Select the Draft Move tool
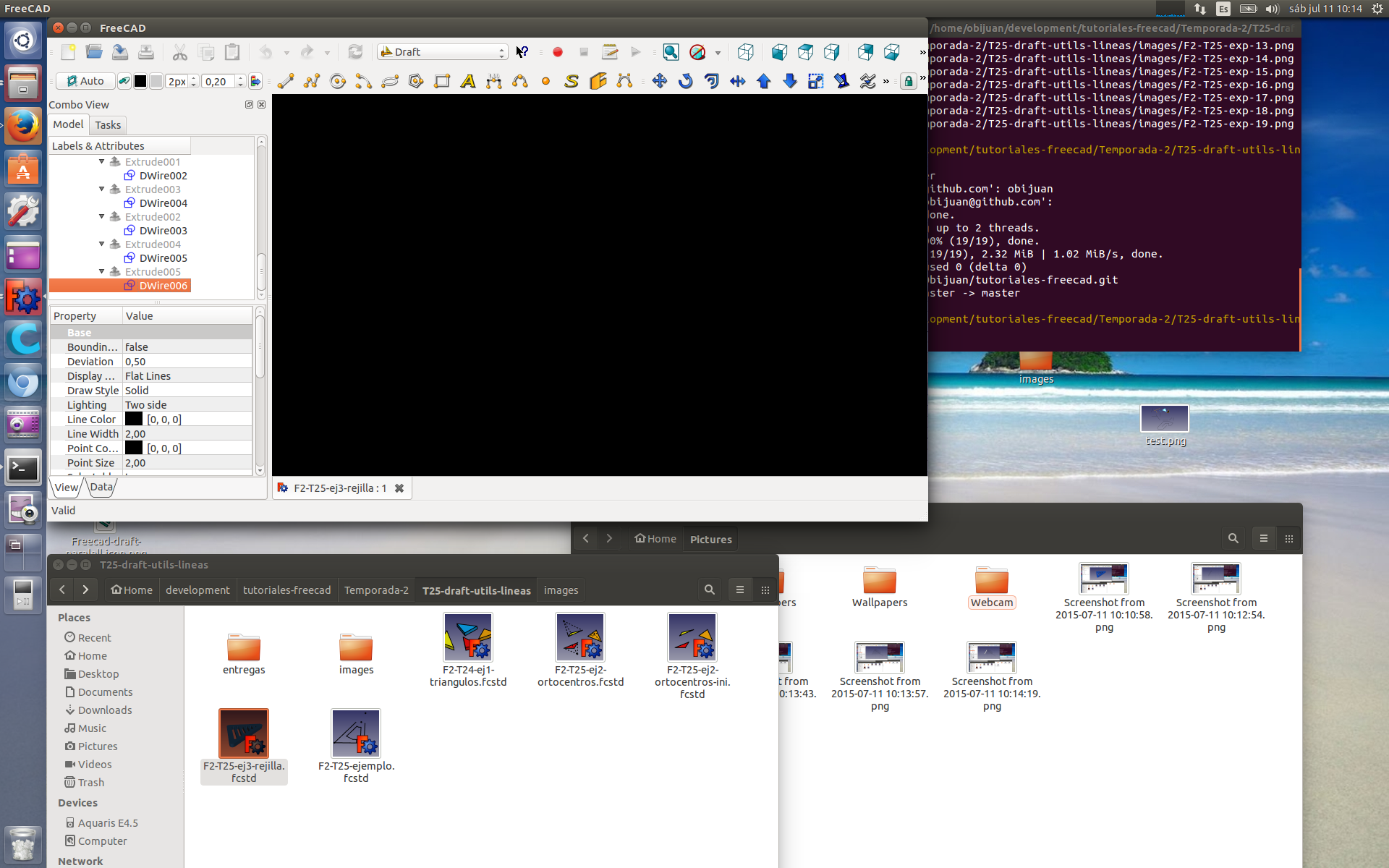 pyautogui.click(x=659, y=81)
